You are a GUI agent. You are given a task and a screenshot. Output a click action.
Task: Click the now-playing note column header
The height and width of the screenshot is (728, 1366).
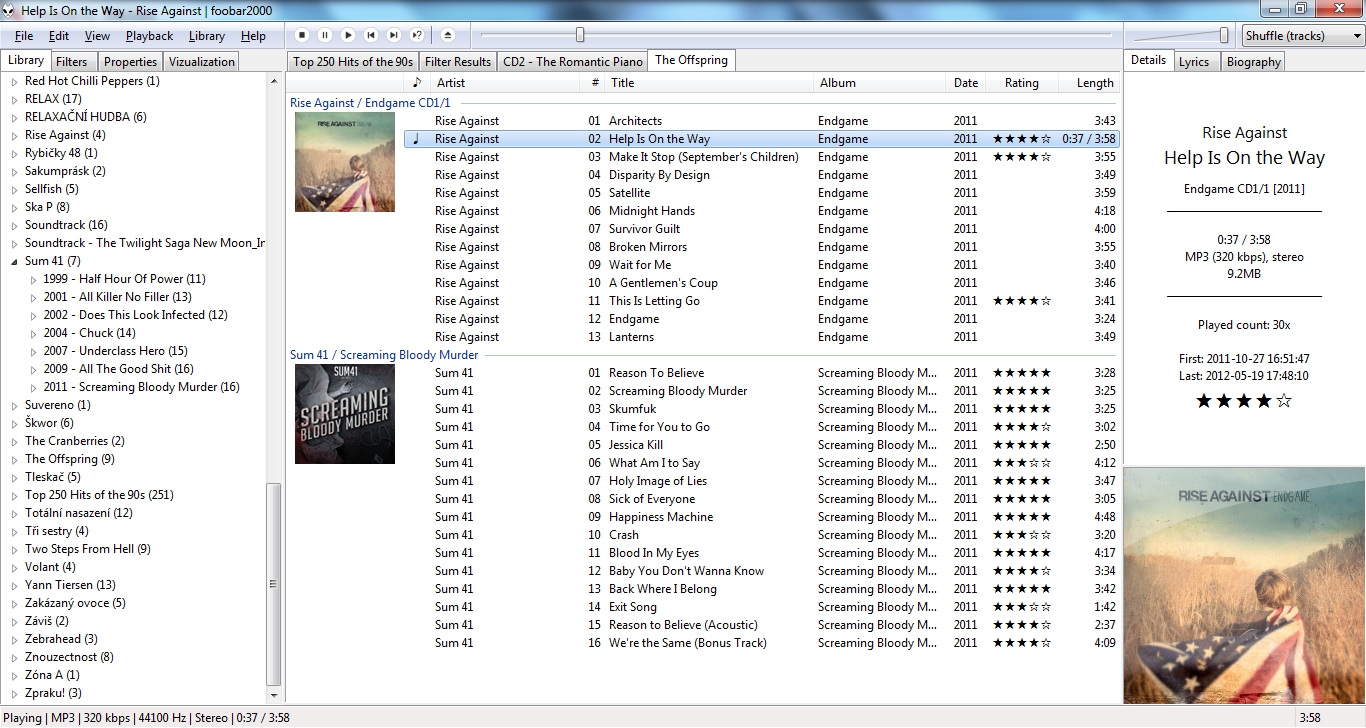point(417,83)
